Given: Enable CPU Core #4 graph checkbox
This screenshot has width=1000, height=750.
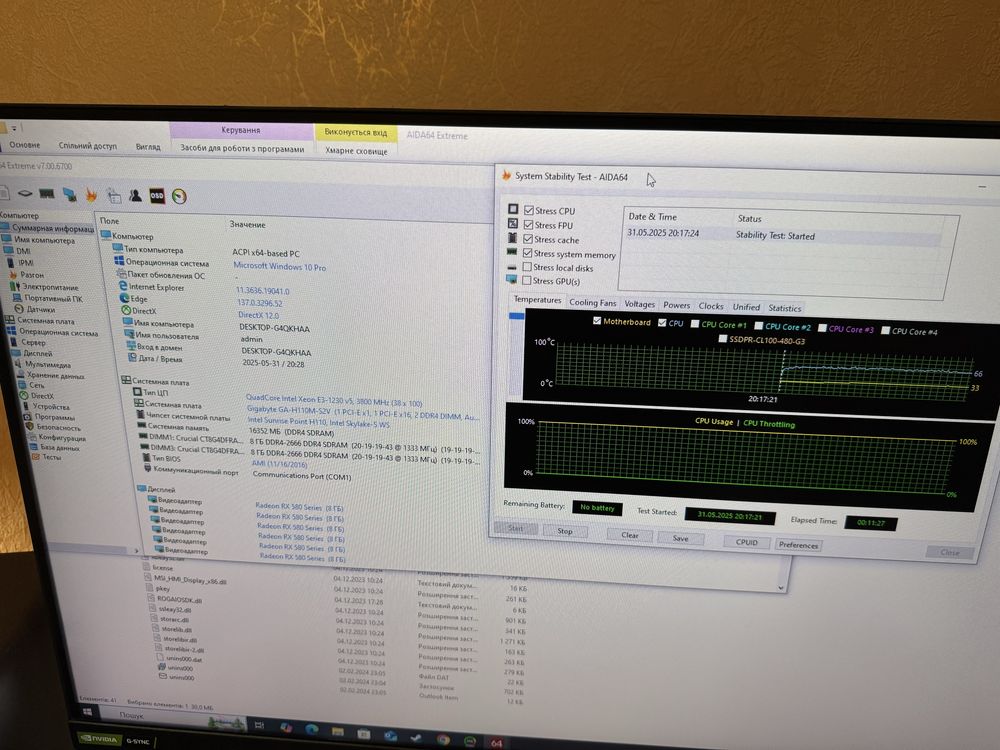Looking at the screenshot, I should (x=885, y=330).
